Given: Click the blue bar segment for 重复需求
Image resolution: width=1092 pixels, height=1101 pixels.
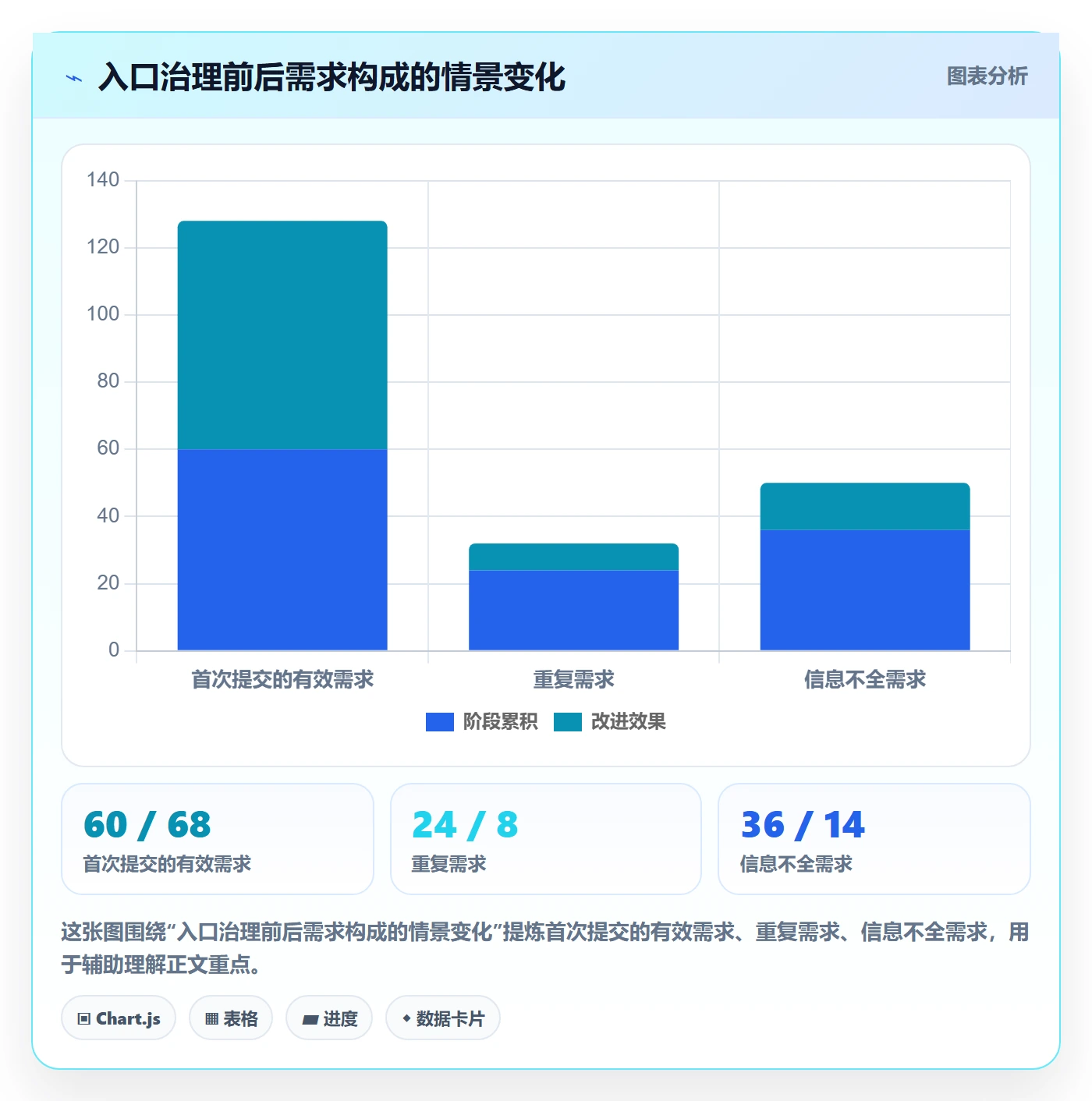Looking at the screenshot, I should pyautogui.click(x=573, y=611).
